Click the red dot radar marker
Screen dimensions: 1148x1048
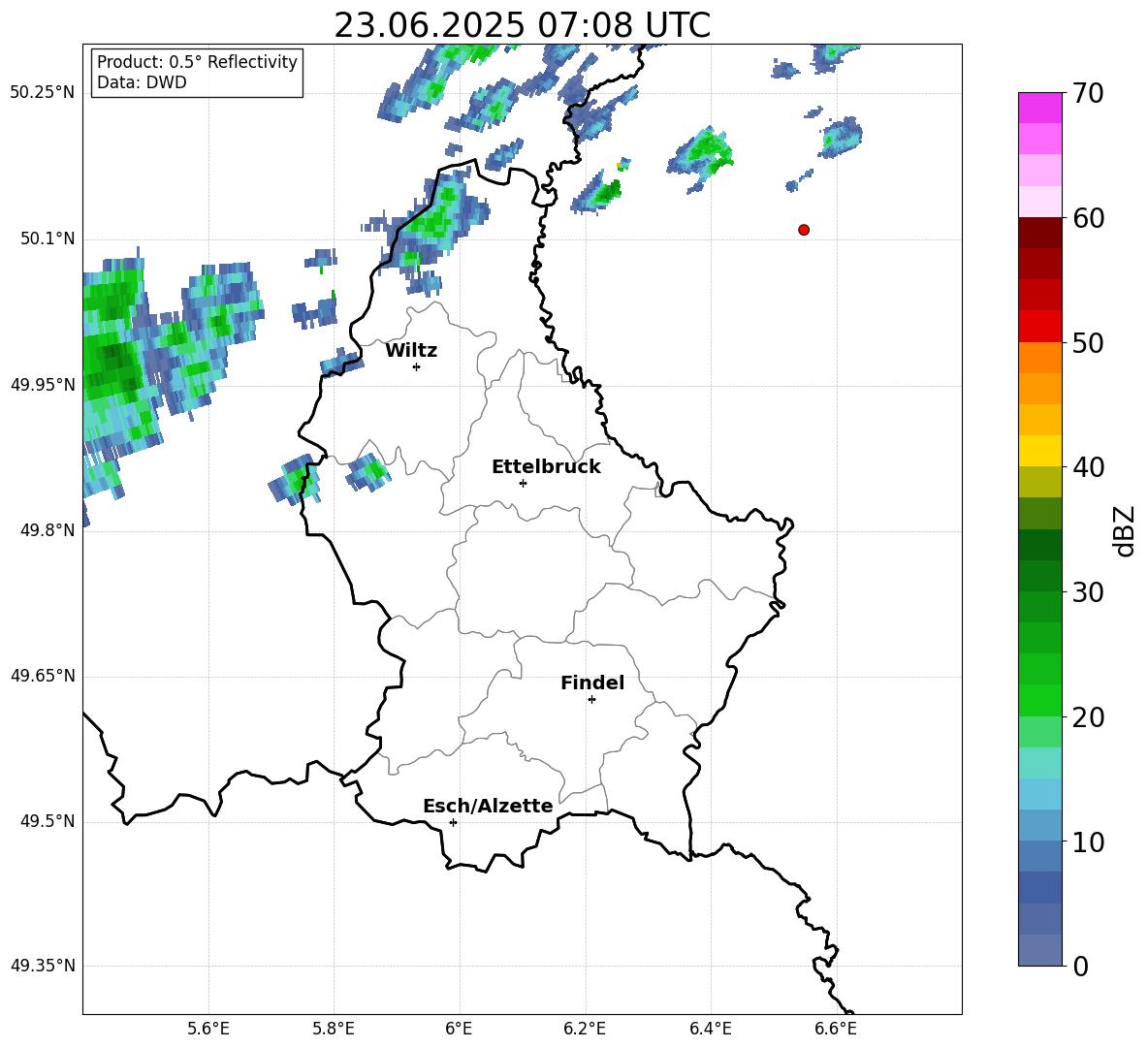[x=803, y=230]
